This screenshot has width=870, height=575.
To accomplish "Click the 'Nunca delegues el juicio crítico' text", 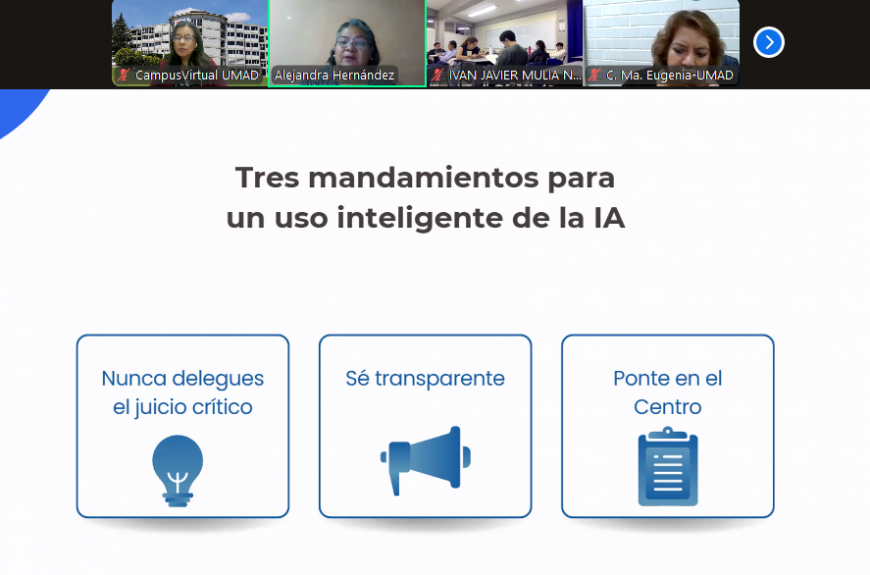I will 183,393.
